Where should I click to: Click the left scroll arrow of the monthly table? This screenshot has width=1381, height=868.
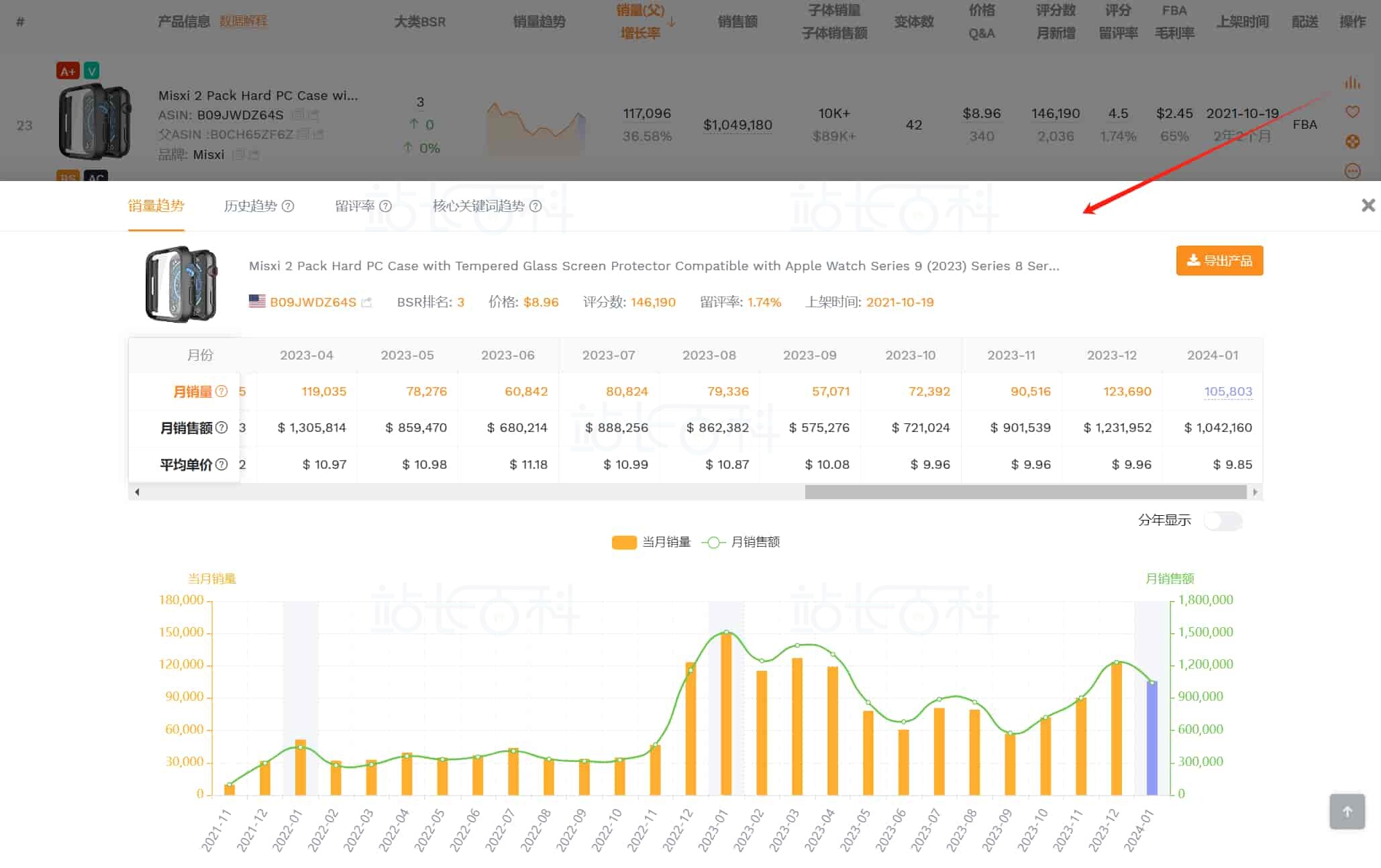[x=137, y=492]
